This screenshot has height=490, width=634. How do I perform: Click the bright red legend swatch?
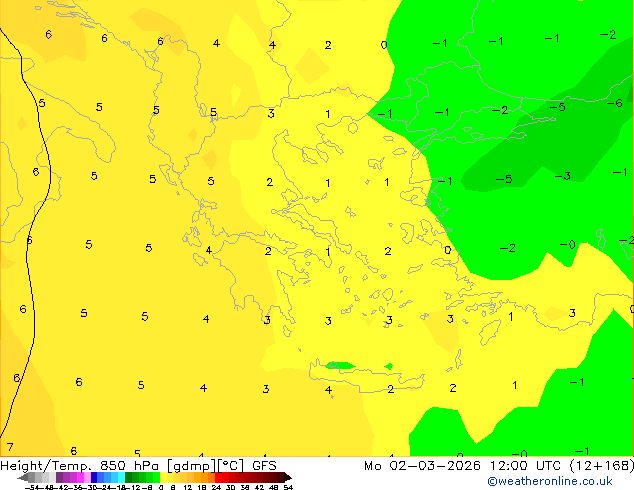tap(218, 478)
